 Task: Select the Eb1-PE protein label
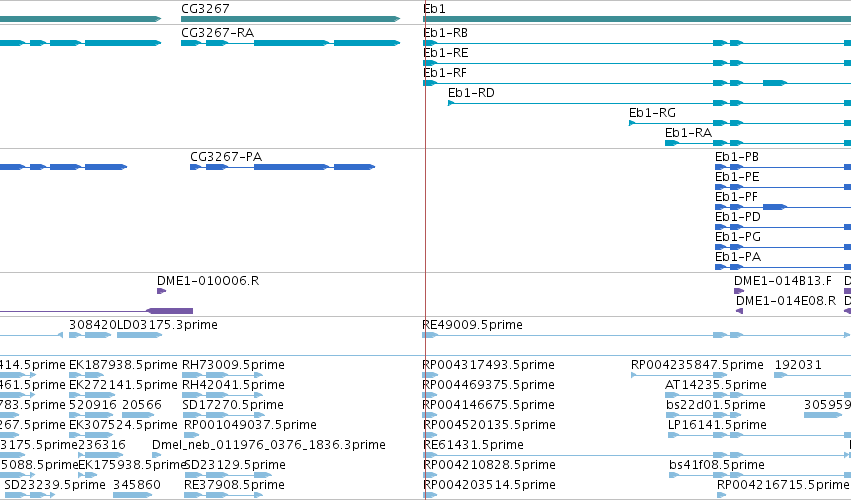click(737, 177)
